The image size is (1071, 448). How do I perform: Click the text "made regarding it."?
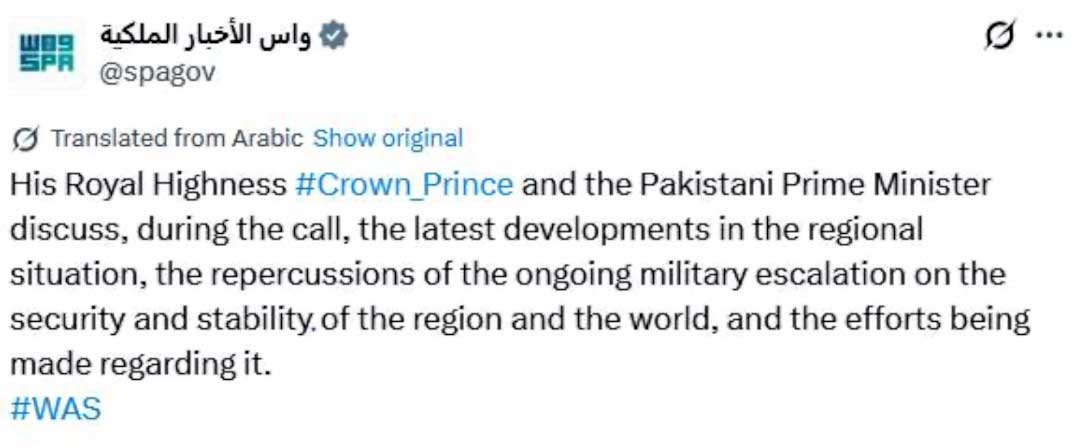(x=141, y=365)
